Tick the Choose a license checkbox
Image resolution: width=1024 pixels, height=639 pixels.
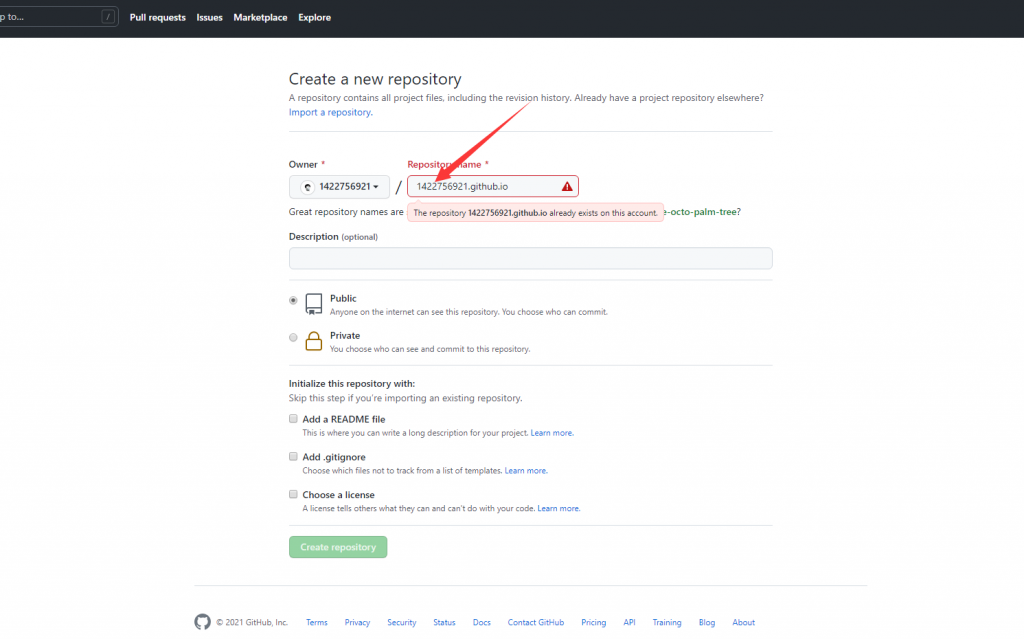coord(293,494)
